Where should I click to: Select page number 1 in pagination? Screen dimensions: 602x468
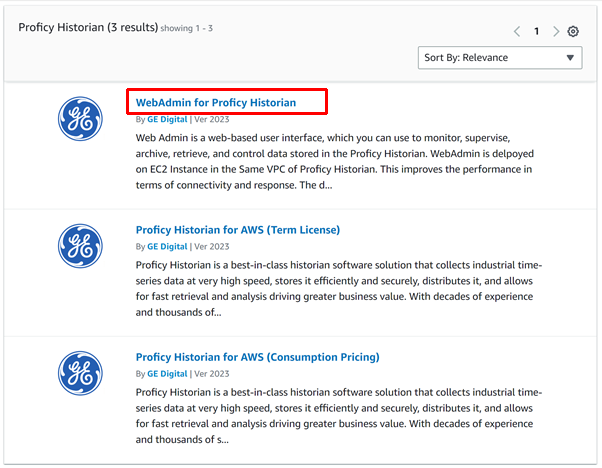click(536, 31)
